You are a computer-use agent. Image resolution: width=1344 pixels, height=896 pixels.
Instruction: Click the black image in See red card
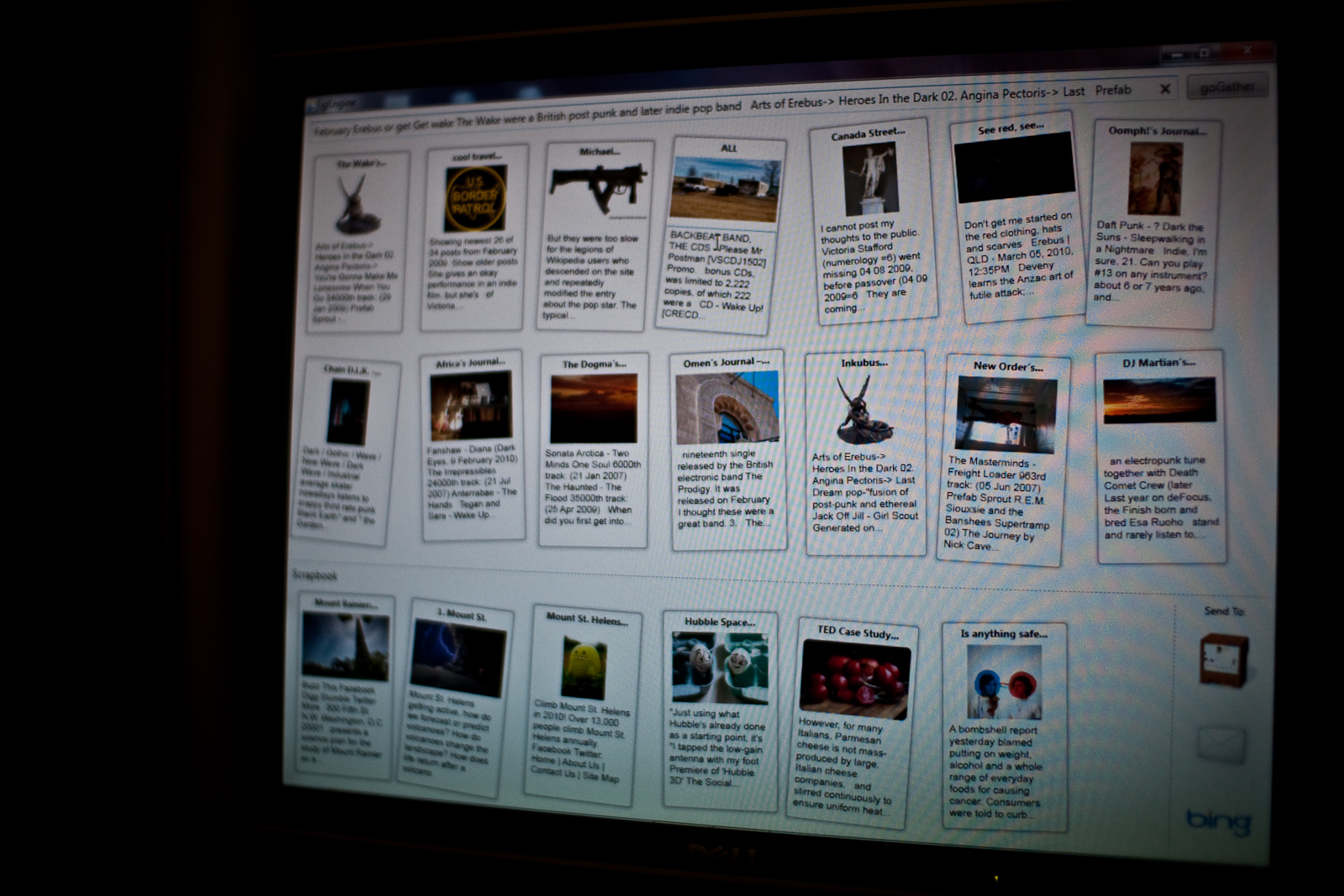click(1015, 166)
